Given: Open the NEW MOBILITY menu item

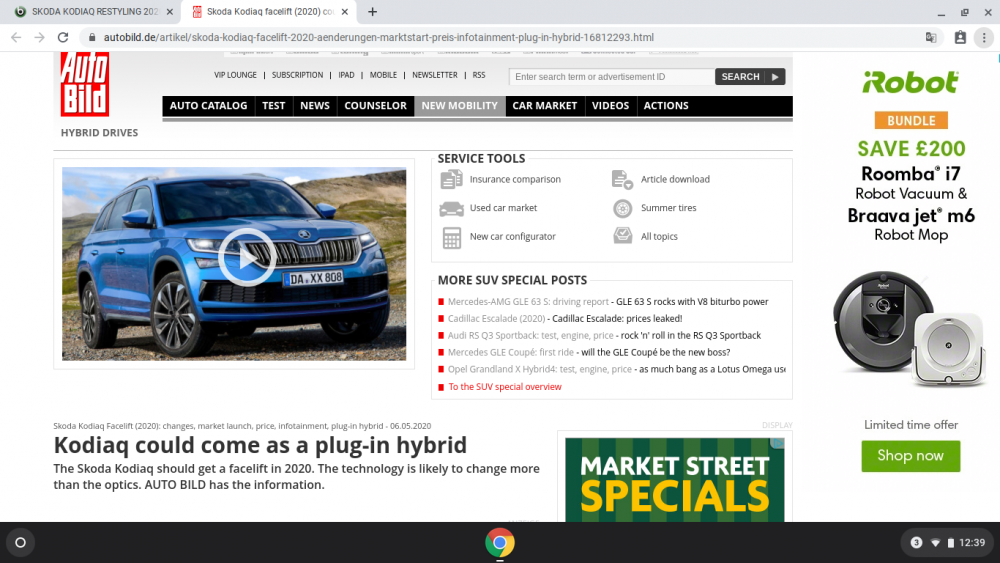Looking at the screenshot, I should [459, 106].
